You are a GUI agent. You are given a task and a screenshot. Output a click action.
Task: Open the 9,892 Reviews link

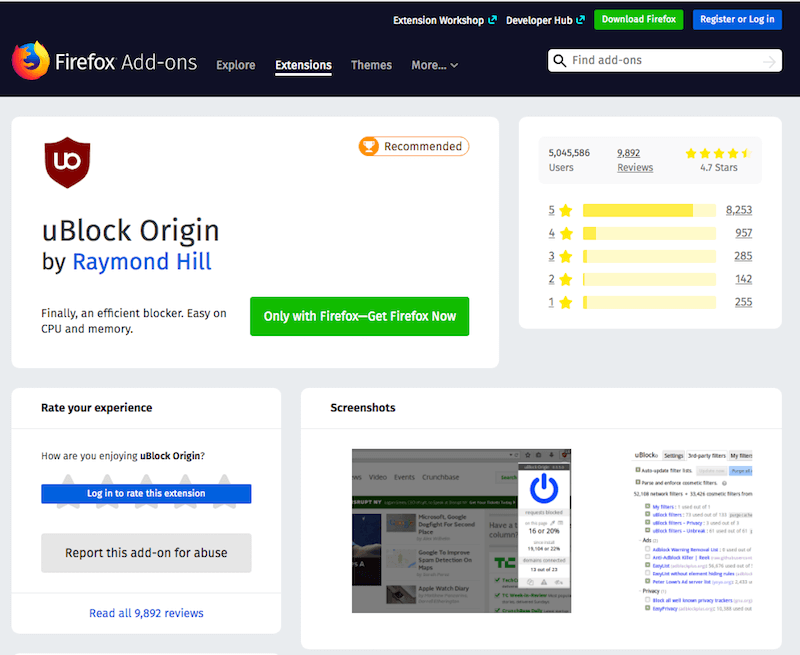pos(635,160)
